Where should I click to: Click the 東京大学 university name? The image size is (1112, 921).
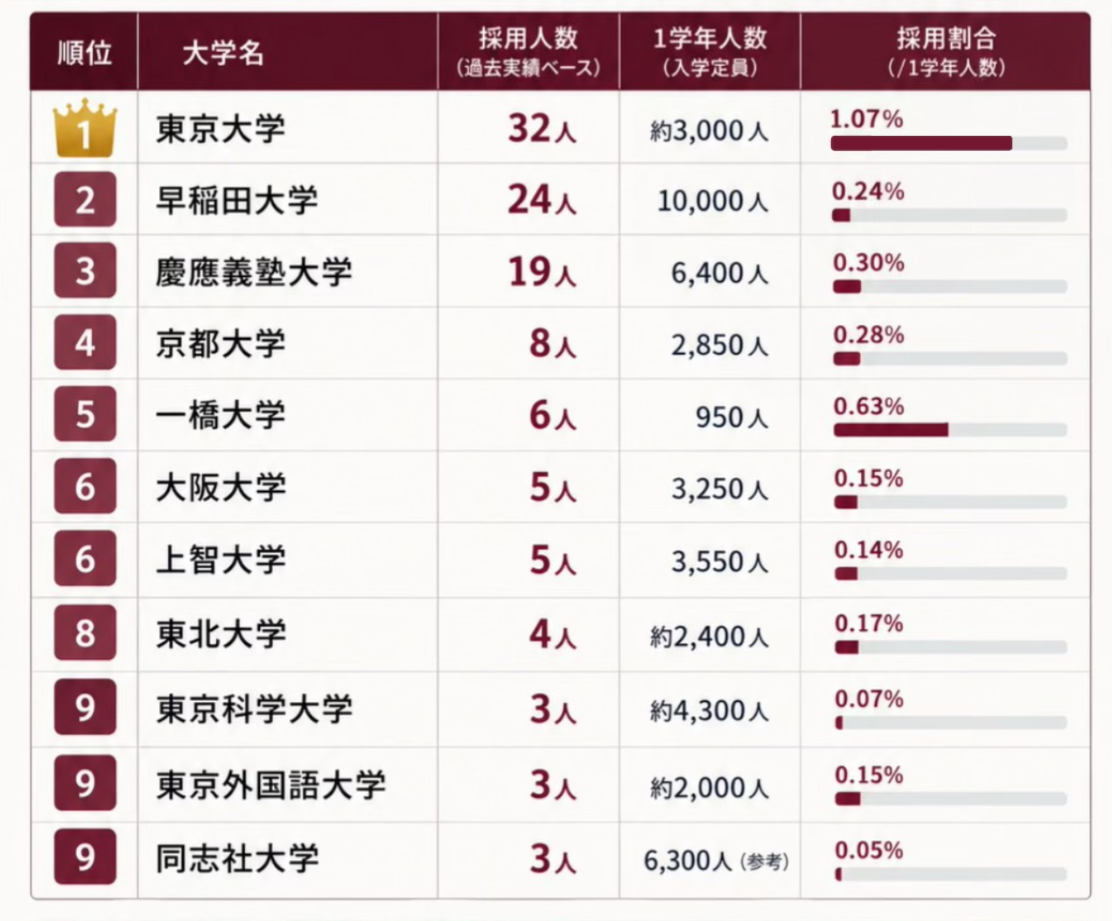pyautogui.click(x=221, y=129)
